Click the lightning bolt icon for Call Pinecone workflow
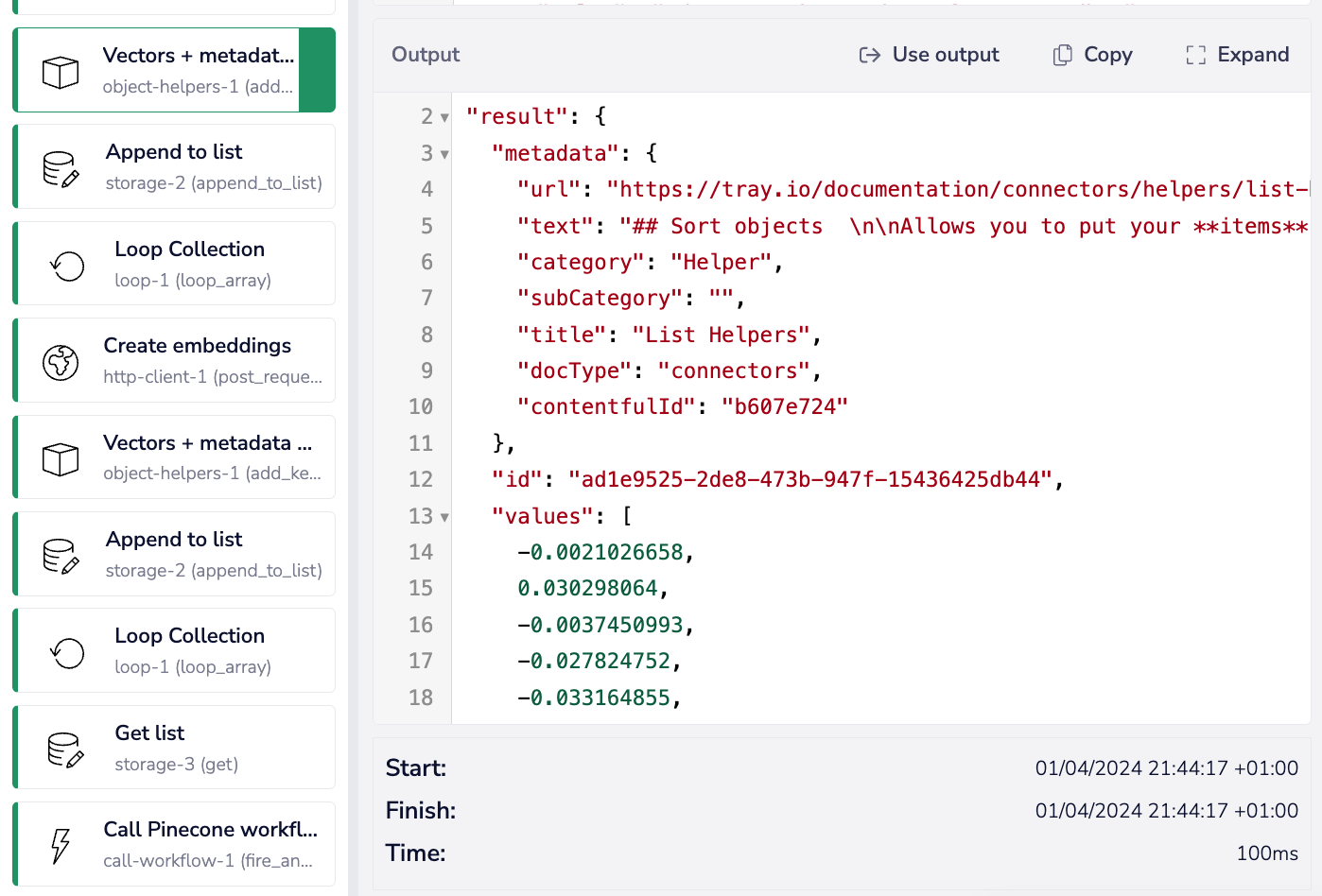This screenshot has width=1322, height=896. point(61,846)
